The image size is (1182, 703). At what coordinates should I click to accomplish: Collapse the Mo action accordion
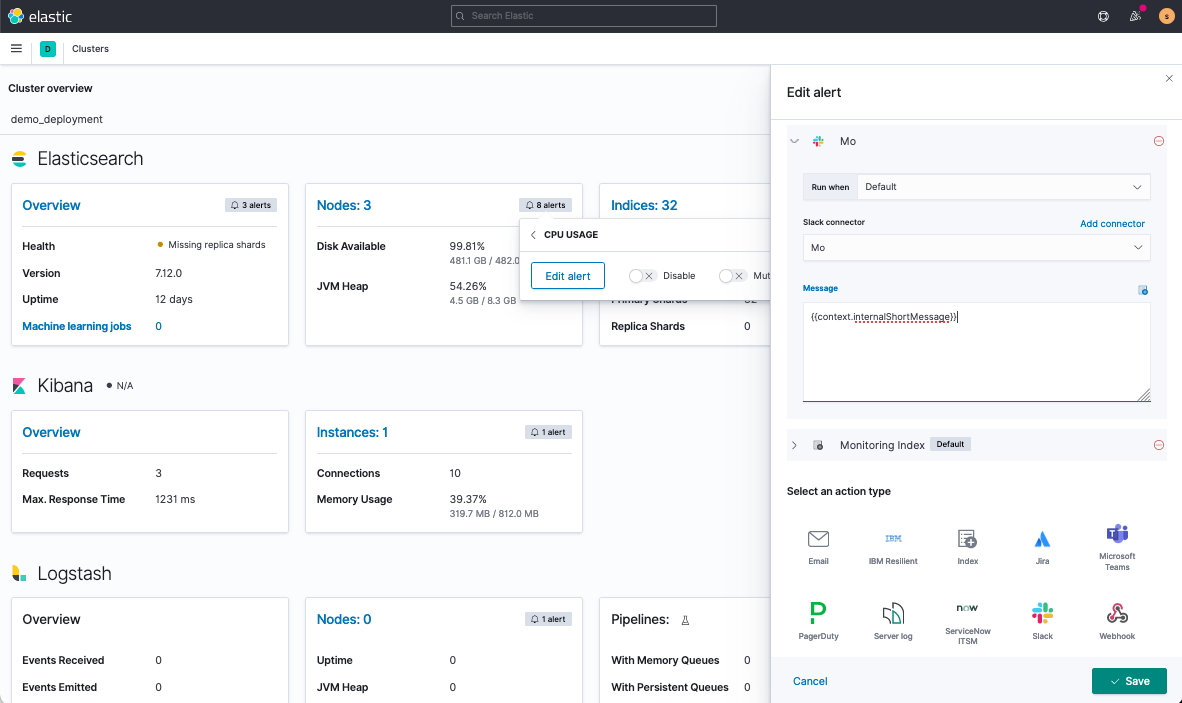point(794,141)
